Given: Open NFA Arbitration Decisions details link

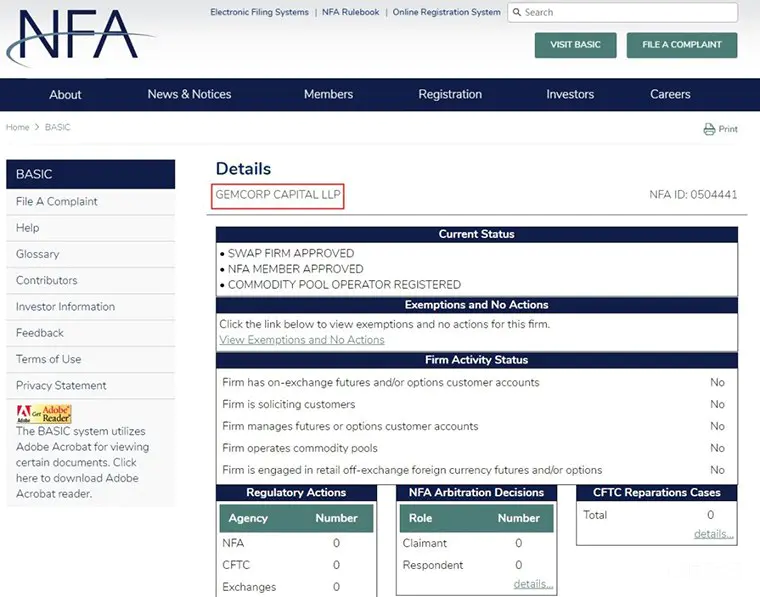Looking at the screenshot, I should click(533, 584).
